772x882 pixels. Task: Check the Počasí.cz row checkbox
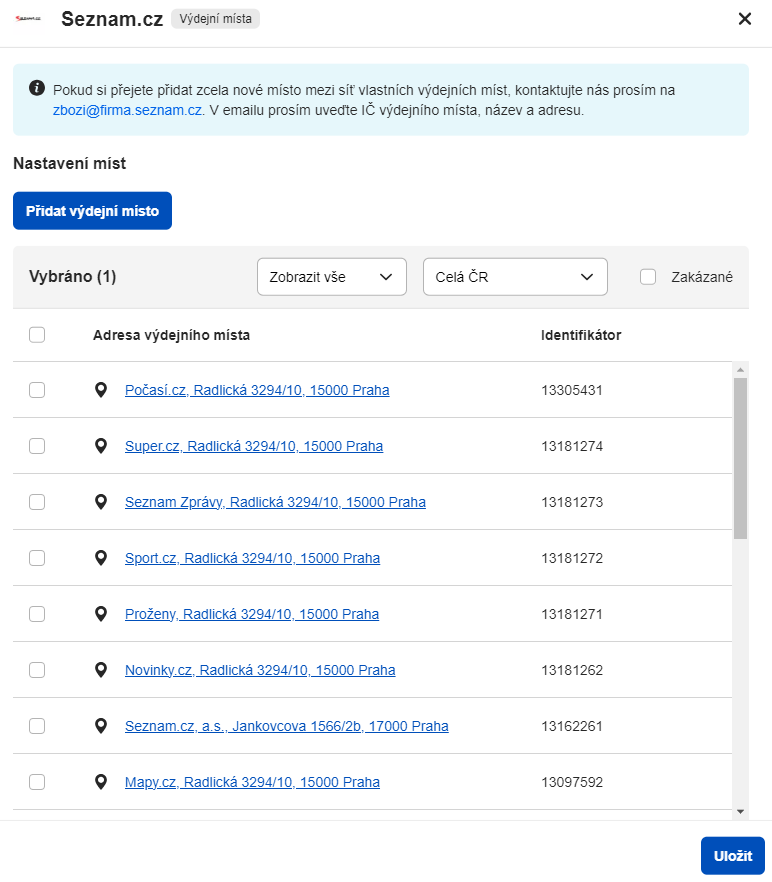37,390
